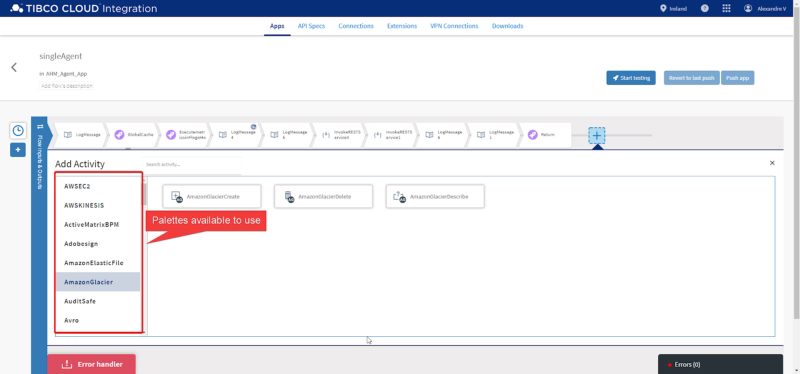Select the unnumbered LogMessage activity tile
This screenshot has height=374, width=800.
[x=81, y=135]
